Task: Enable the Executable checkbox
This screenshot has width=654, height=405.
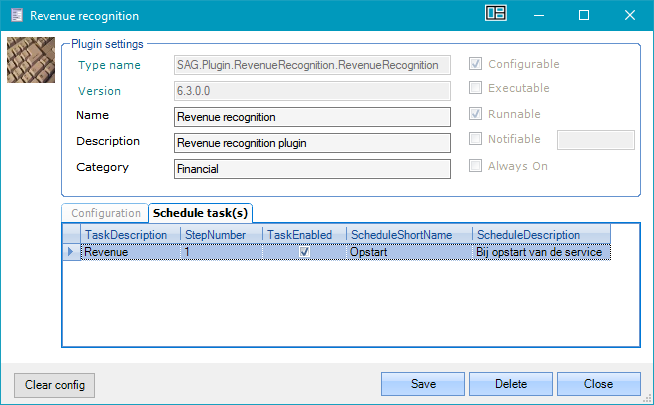Action: coord(477,89)
